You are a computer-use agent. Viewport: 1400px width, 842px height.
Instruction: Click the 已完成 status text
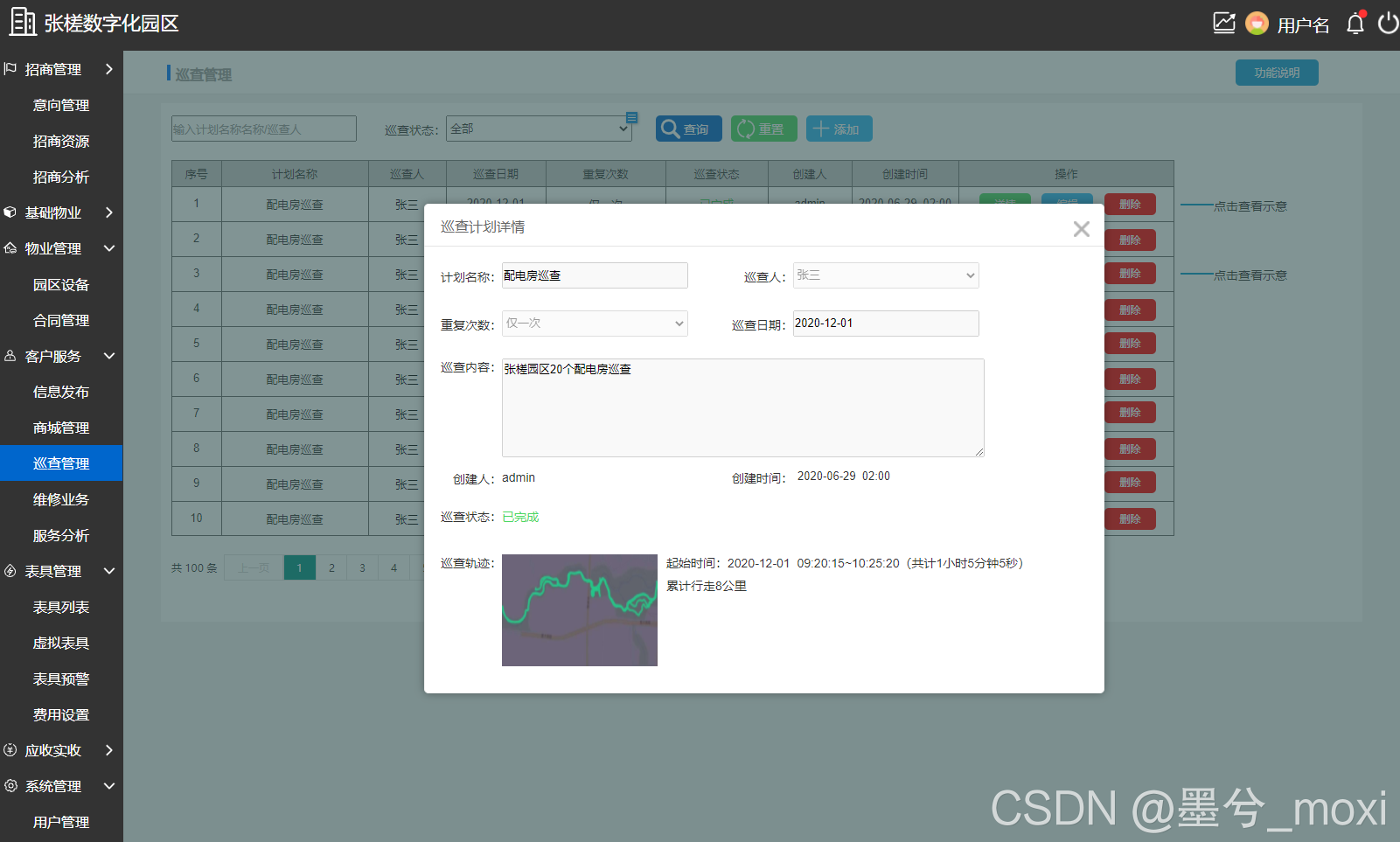(520, 517)
